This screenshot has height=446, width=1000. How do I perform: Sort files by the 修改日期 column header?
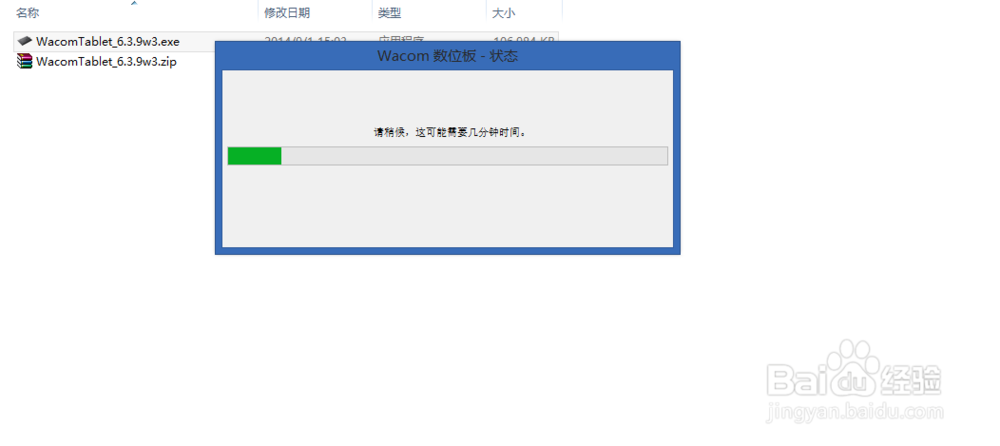click(x=287, y=13)
